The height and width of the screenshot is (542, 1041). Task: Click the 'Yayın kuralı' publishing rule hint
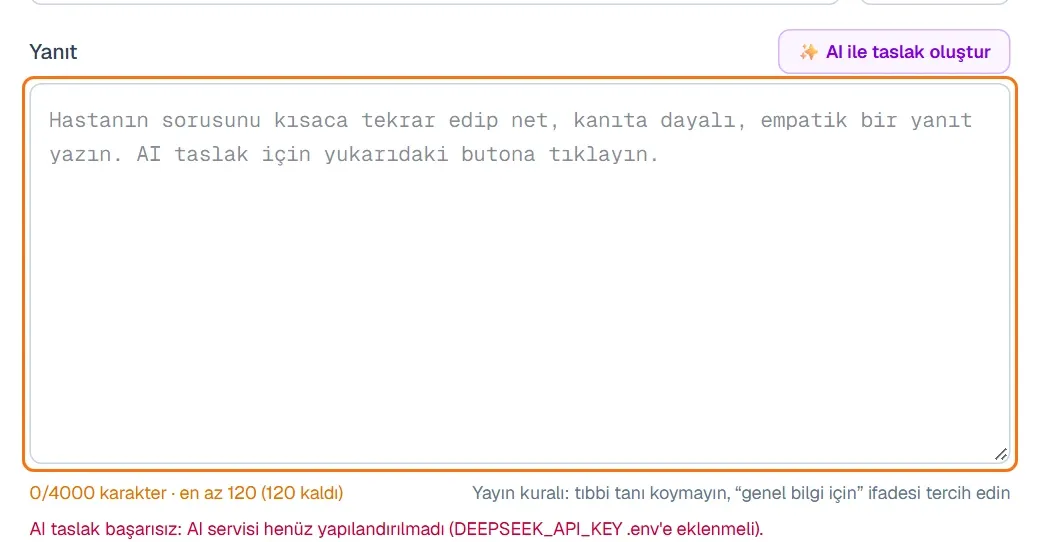[741, 493]
